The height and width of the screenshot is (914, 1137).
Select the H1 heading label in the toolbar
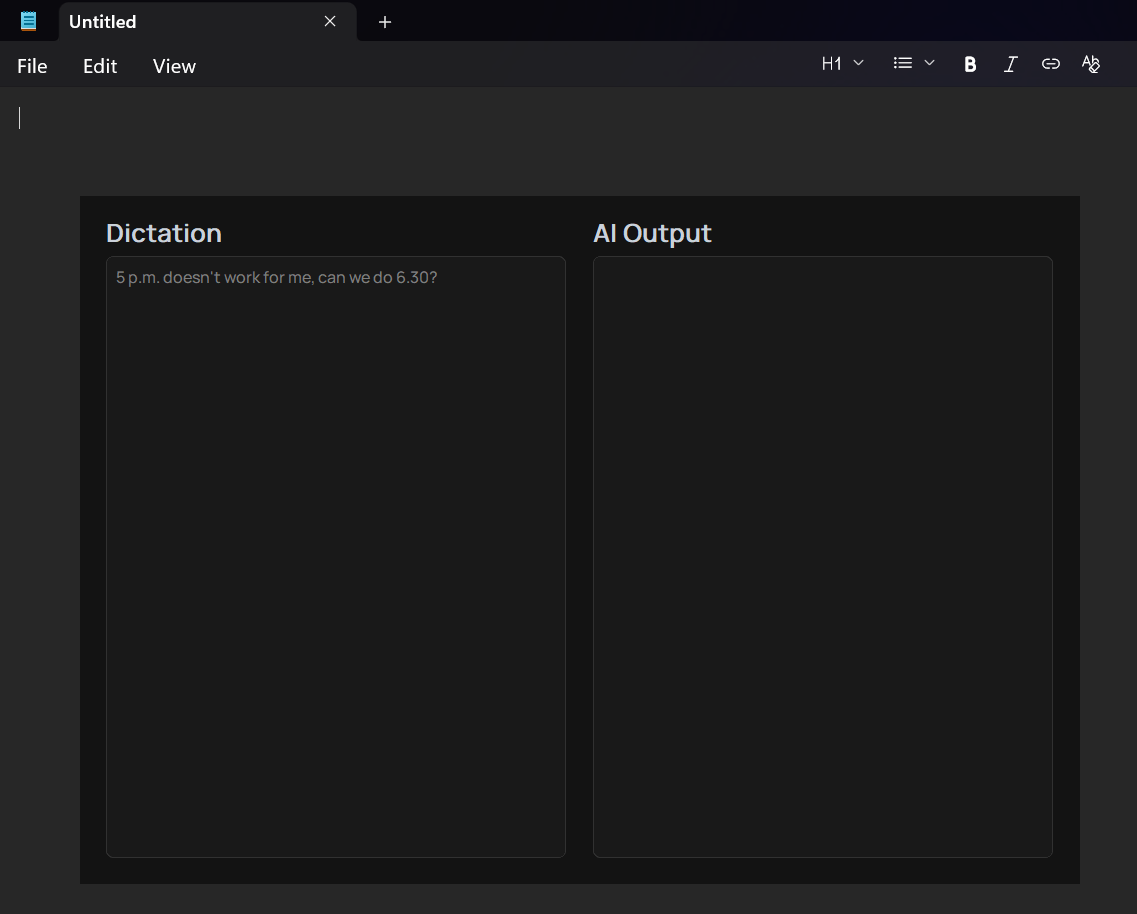click(831, 63)
